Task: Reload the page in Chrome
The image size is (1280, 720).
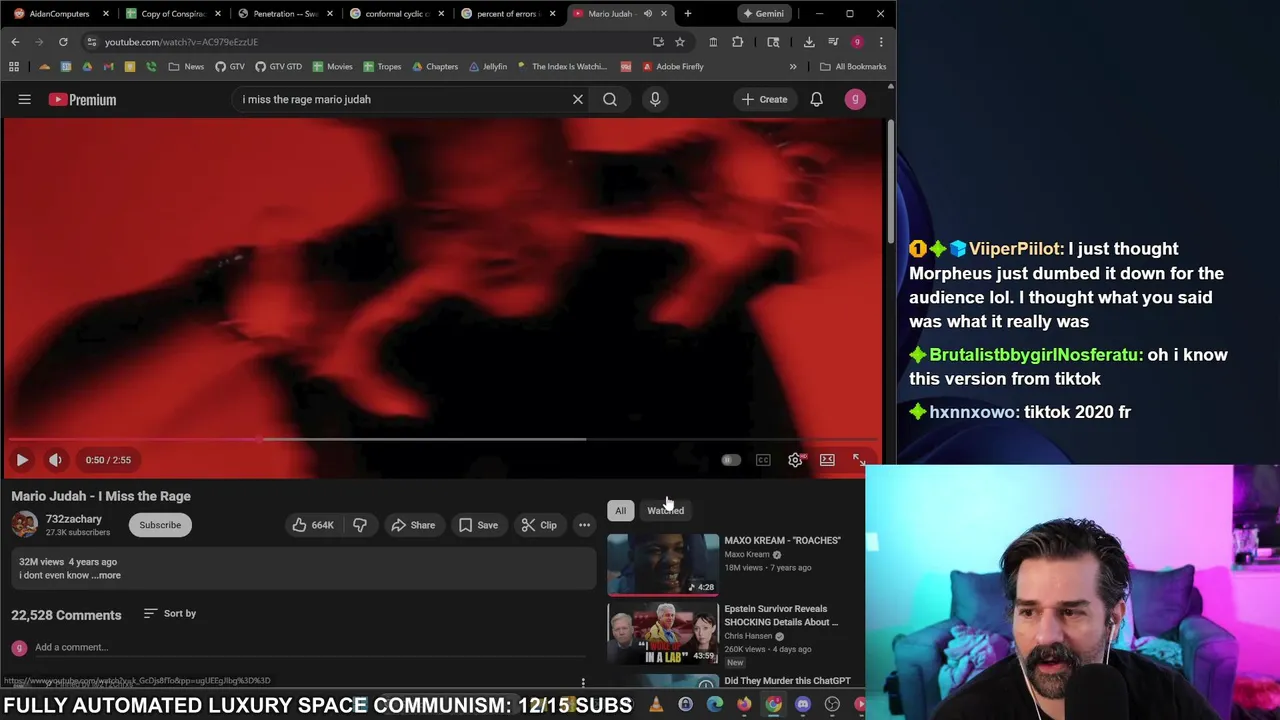Action: coord(63,42)
